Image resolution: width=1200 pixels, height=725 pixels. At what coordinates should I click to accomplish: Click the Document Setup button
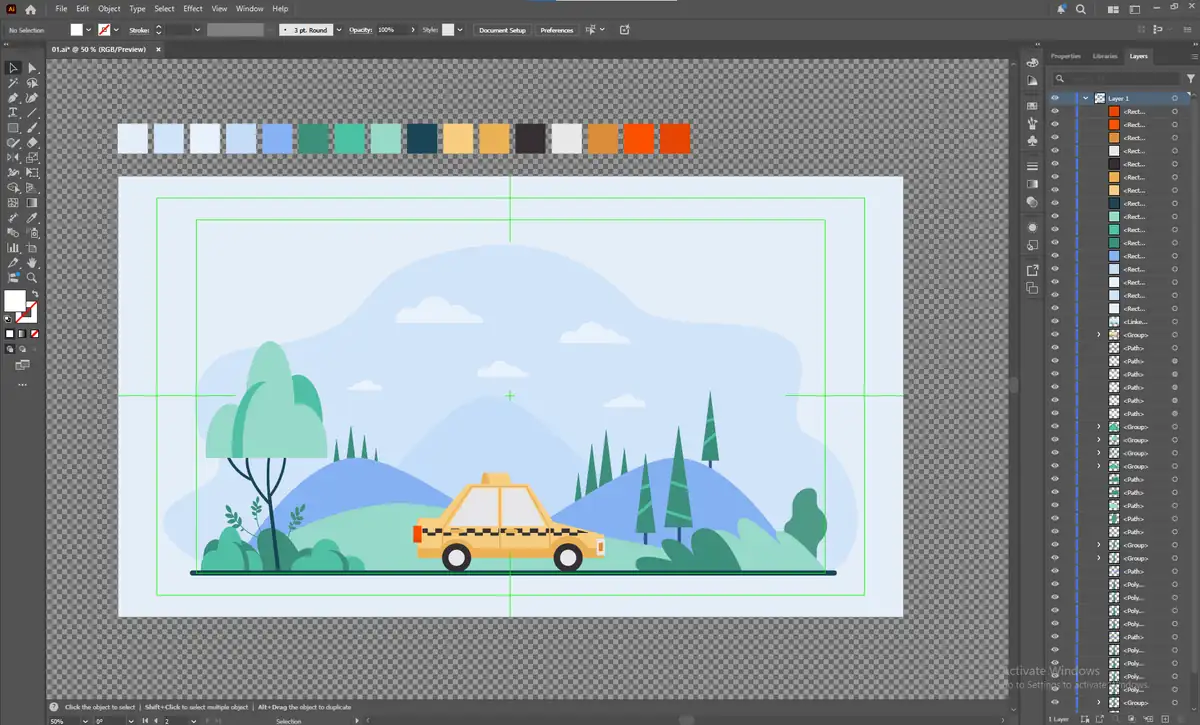[x=502, y=30]
